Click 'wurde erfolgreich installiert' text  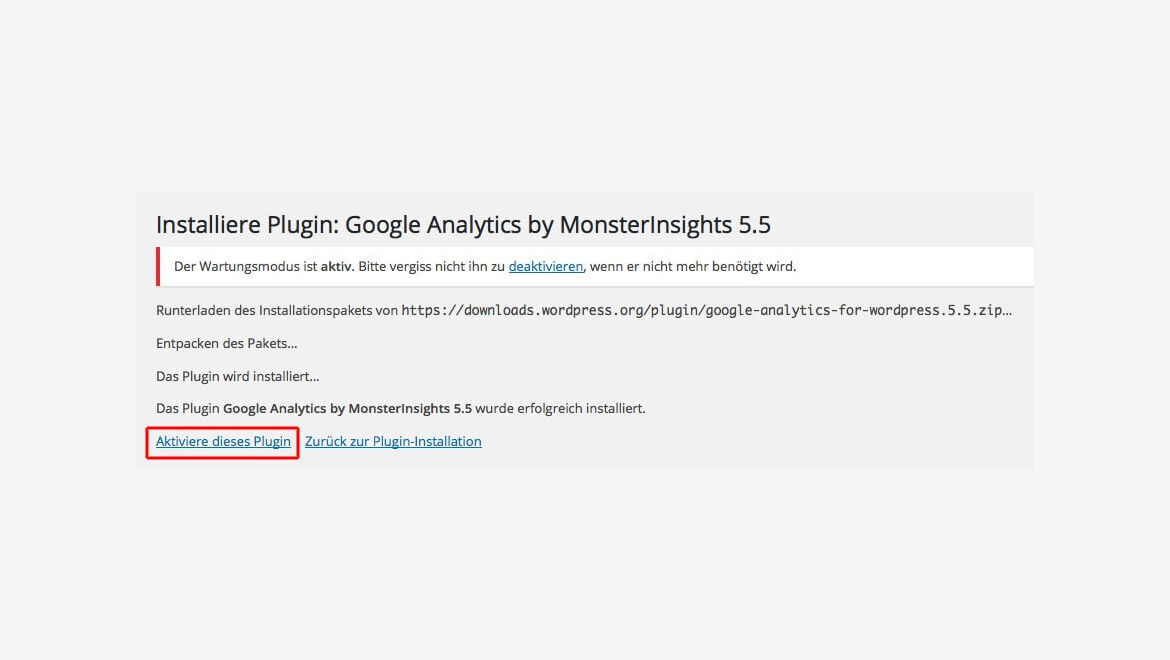click(x=560, y=409)
